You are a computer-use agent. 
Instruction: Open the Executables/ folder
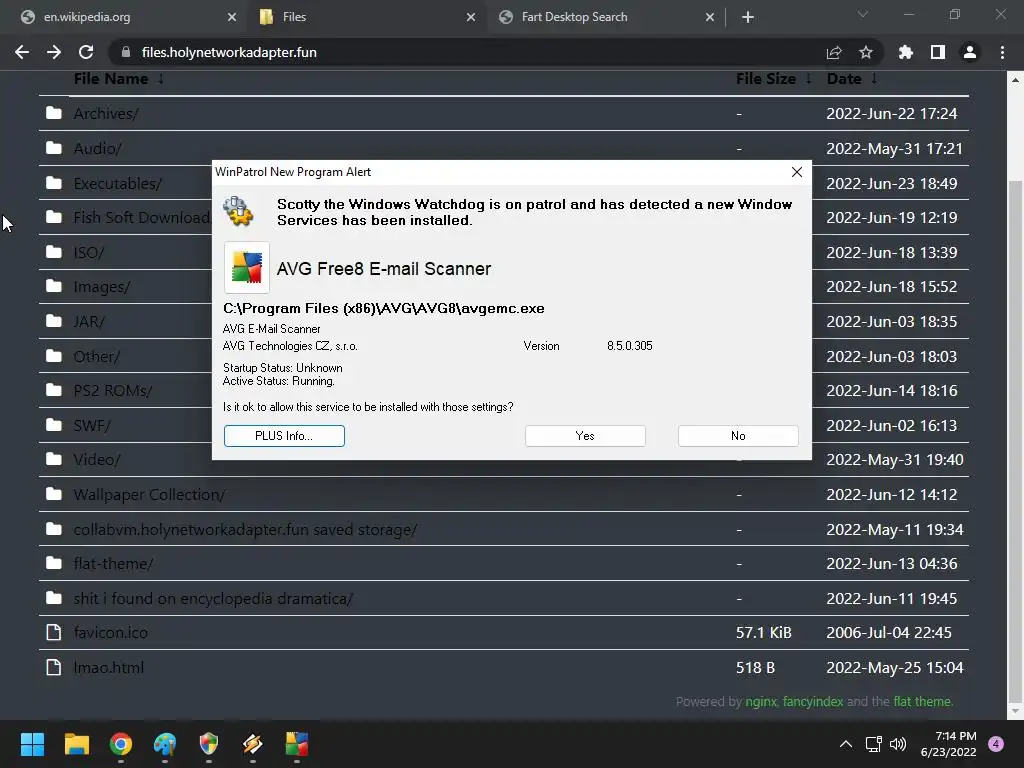tap(118, 184)
